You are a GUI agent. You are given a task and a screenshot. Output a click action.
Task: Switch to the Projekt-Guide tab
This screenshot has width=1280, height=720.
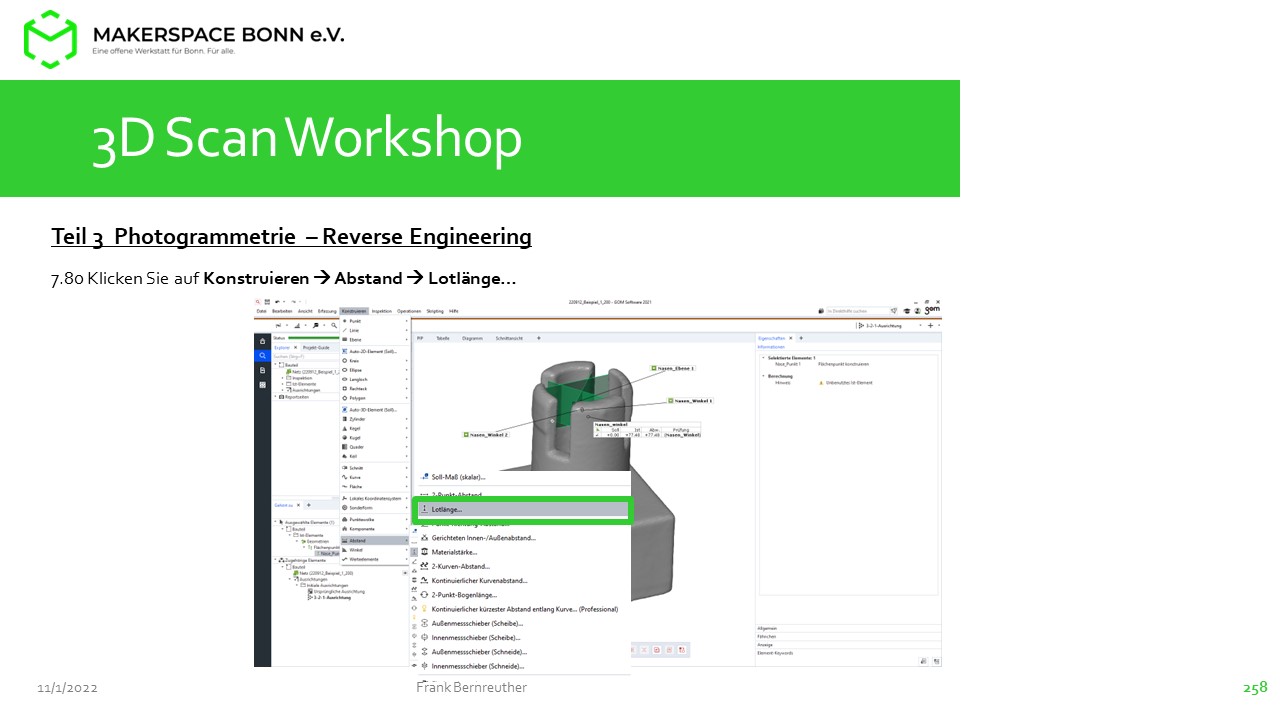point(315,347)
